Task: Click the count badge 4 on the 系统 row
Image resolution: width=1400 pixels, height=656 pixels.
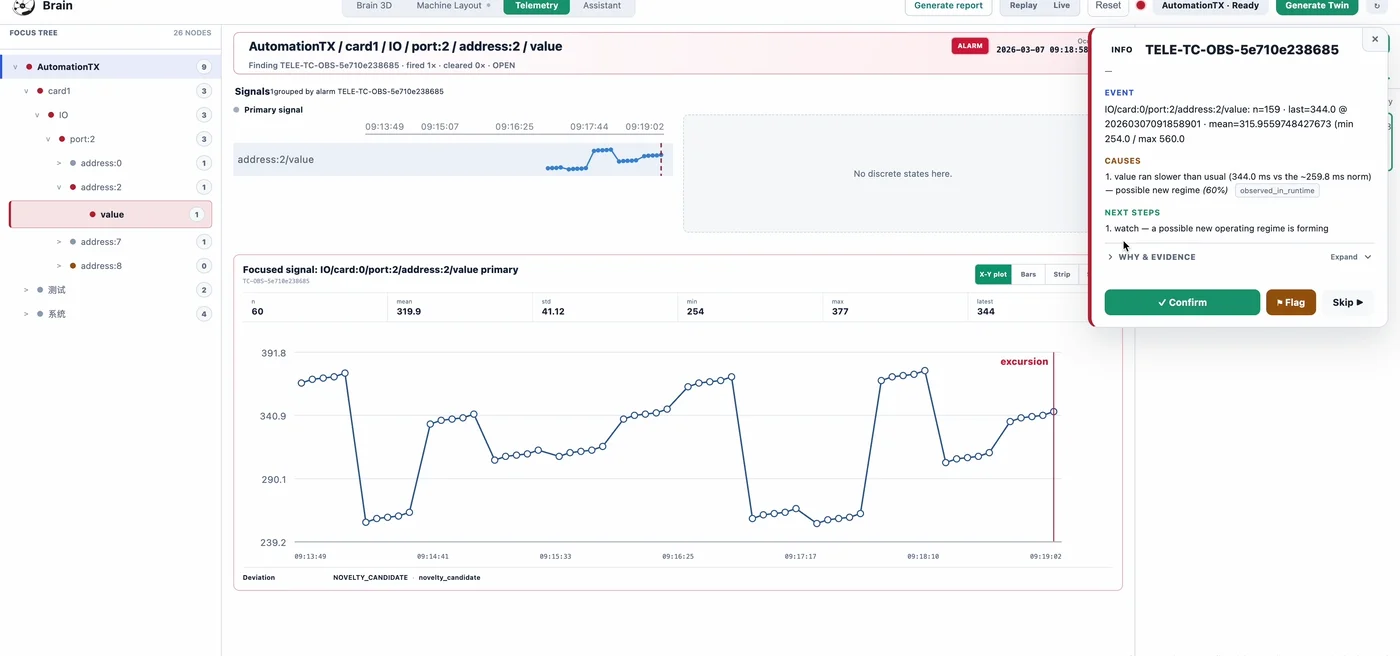Action: pyautogui.click(x=204, y=314)
